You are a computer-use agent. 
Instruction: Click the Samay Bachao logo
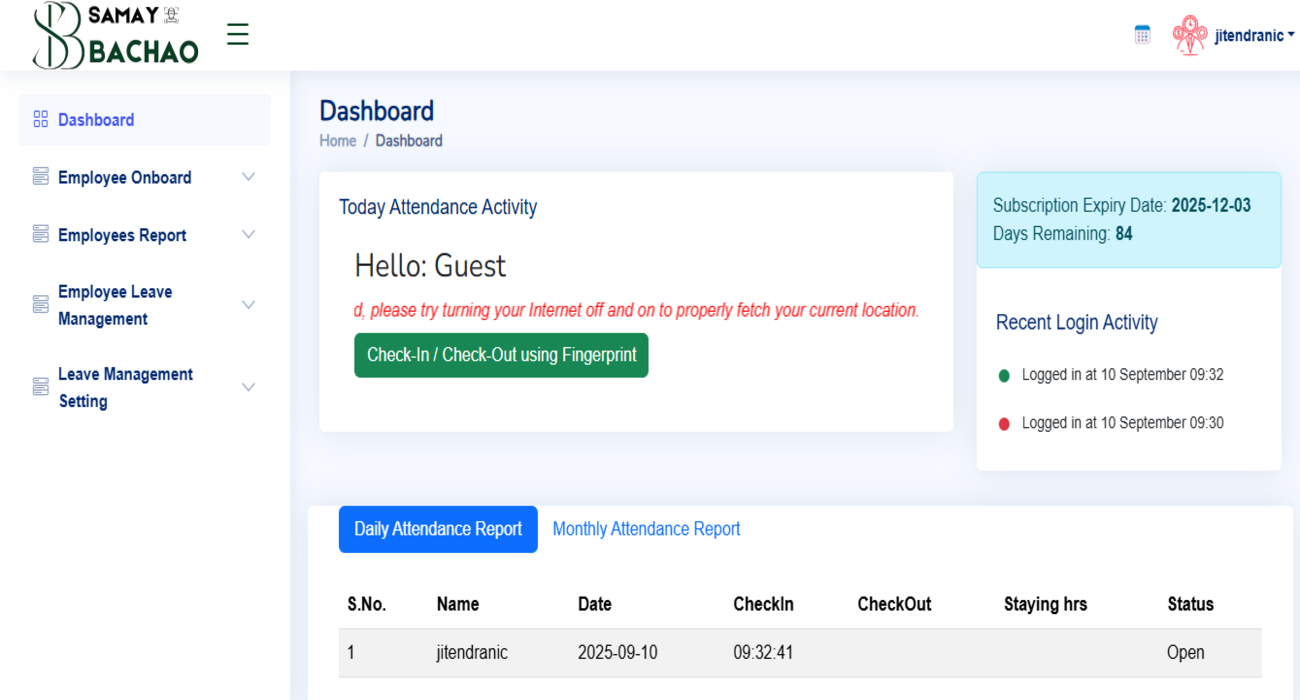113,34
